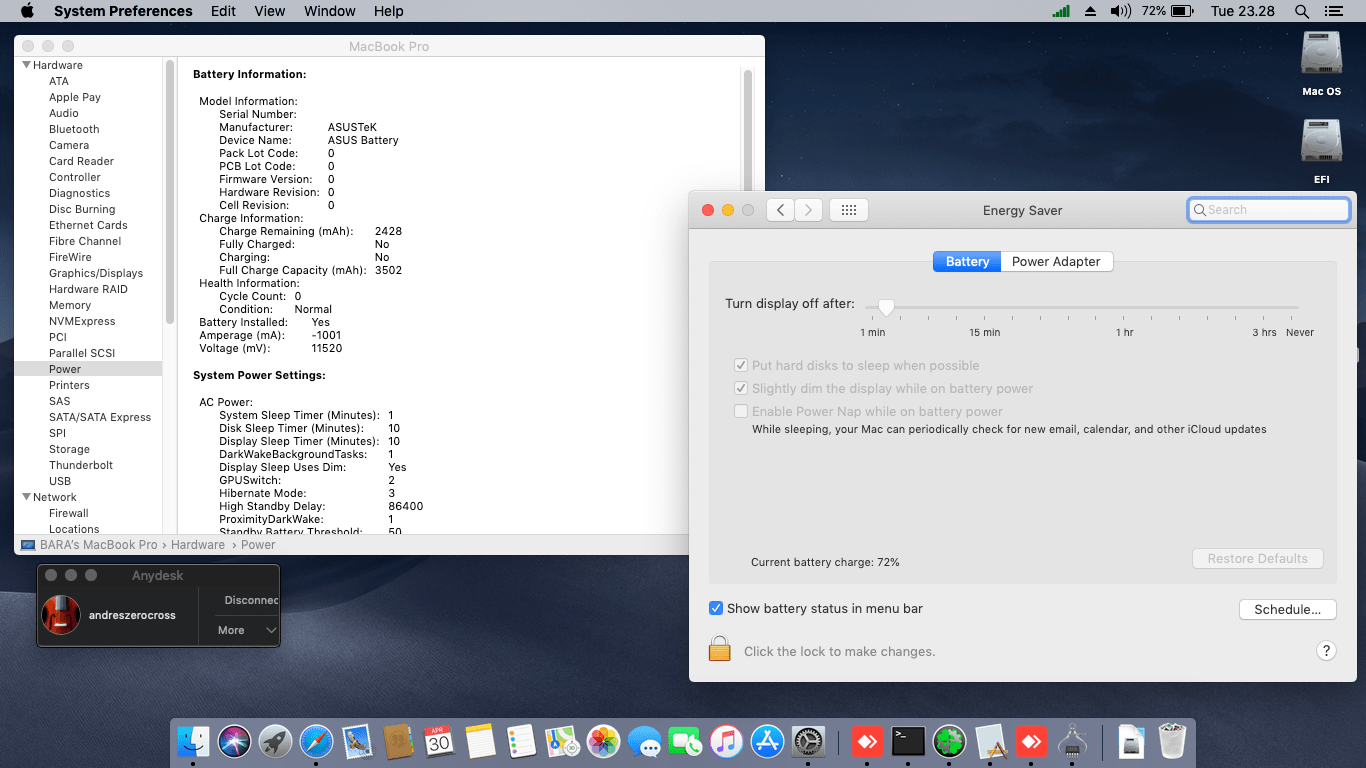Open Terminal from the Dock
The height and width of the screenshot is (768, 1366).
pos(908,742)
